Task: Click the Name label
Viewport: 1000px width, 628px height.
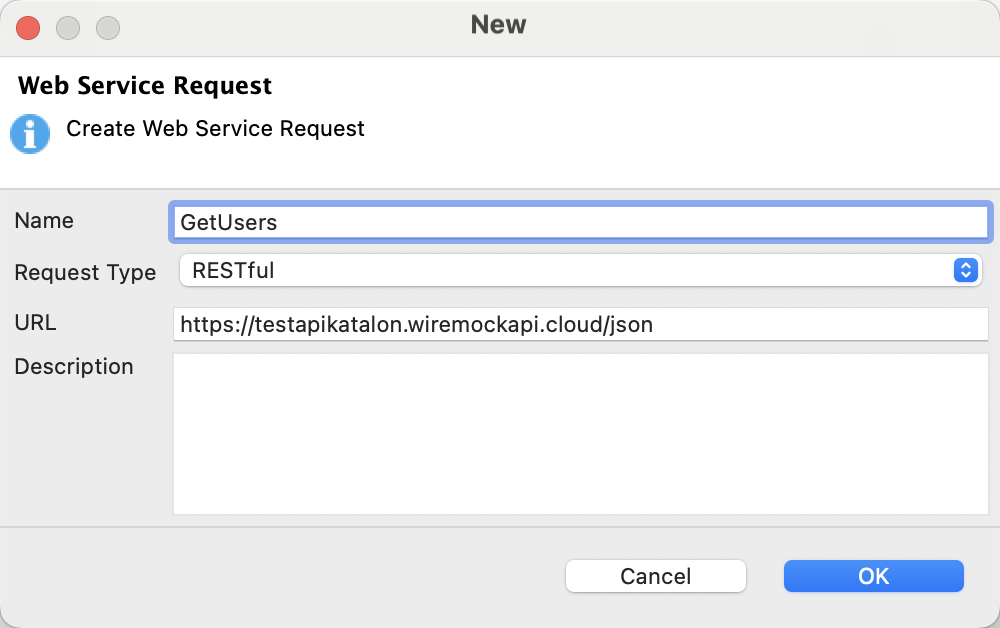Action: (44, 221)
